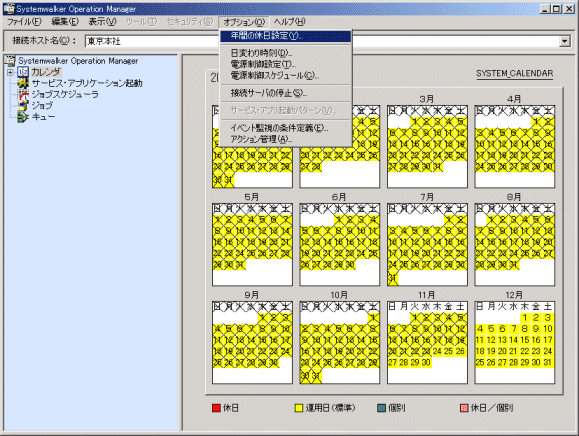Screen dimensions: 579x436
Task: Click the 12月 calendar month
Action: 515,343
